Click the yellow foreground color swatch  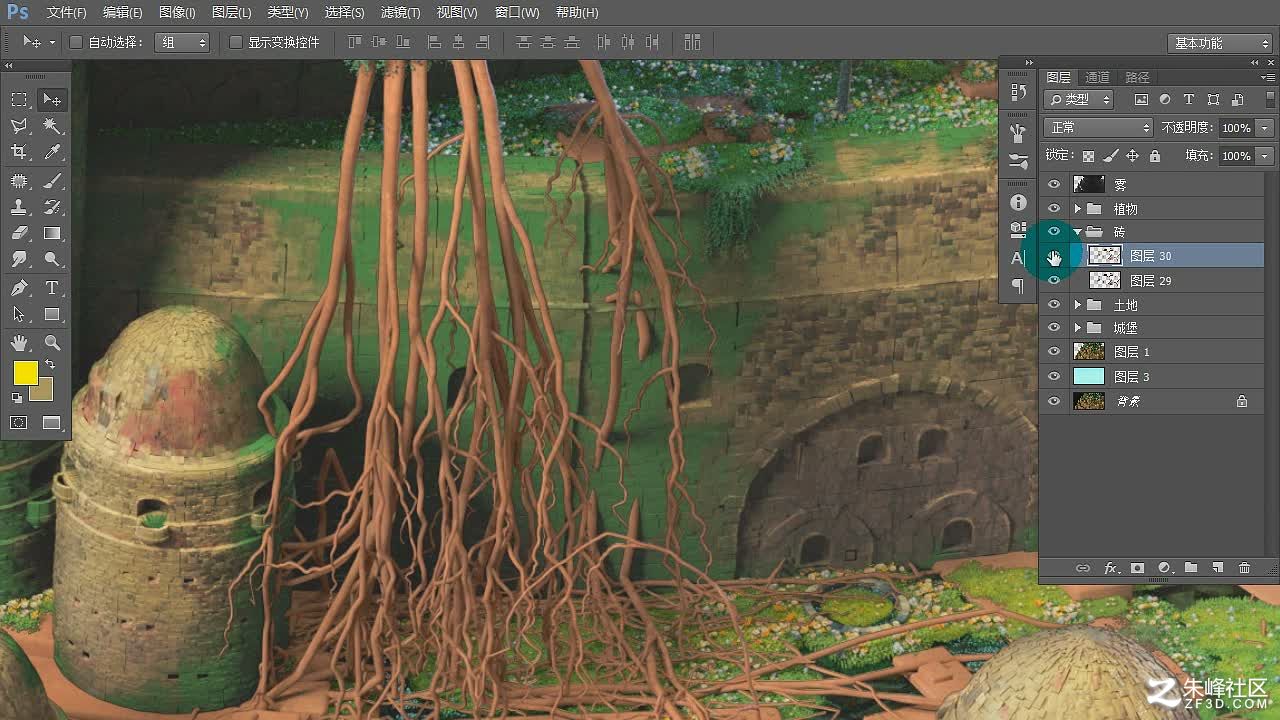tap(25, 373)
